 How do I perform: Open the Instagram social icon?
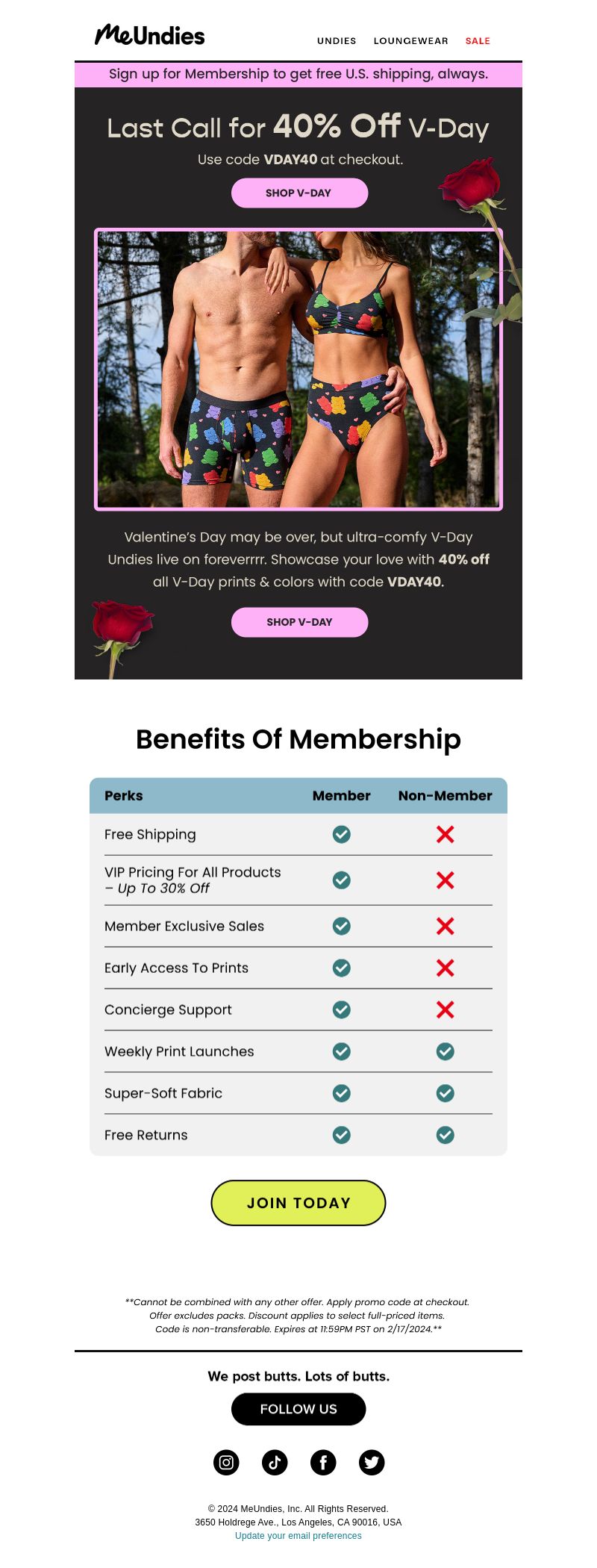[226, 1462]
